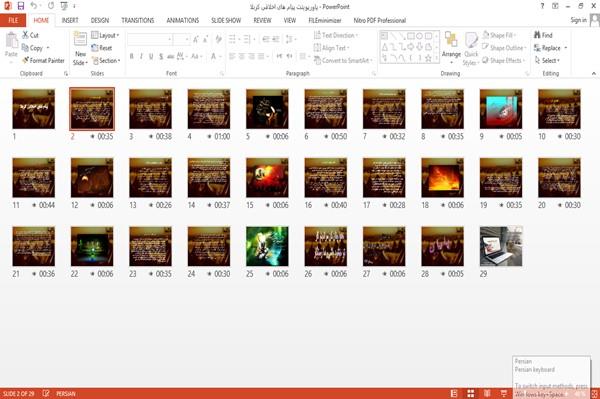Switch to the DESIGN tab
Image resolution: width=600 pixels, height=399 pixels.
tap(100, 20)
